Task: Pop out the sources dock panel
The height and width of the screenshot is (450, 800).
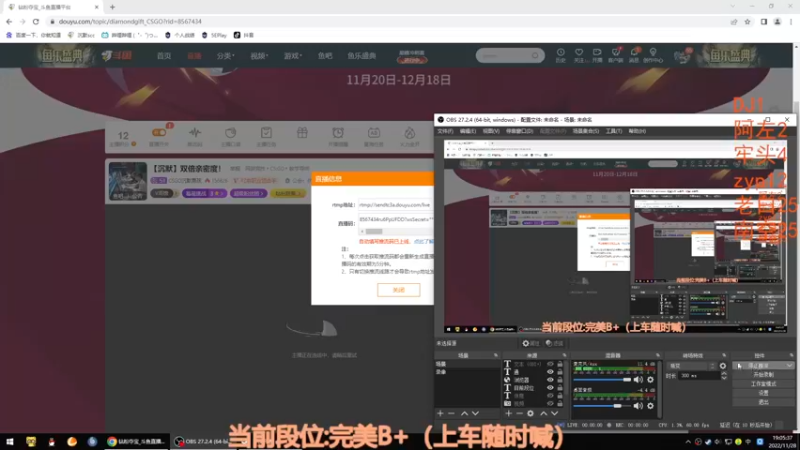Action: click(564, 355)
